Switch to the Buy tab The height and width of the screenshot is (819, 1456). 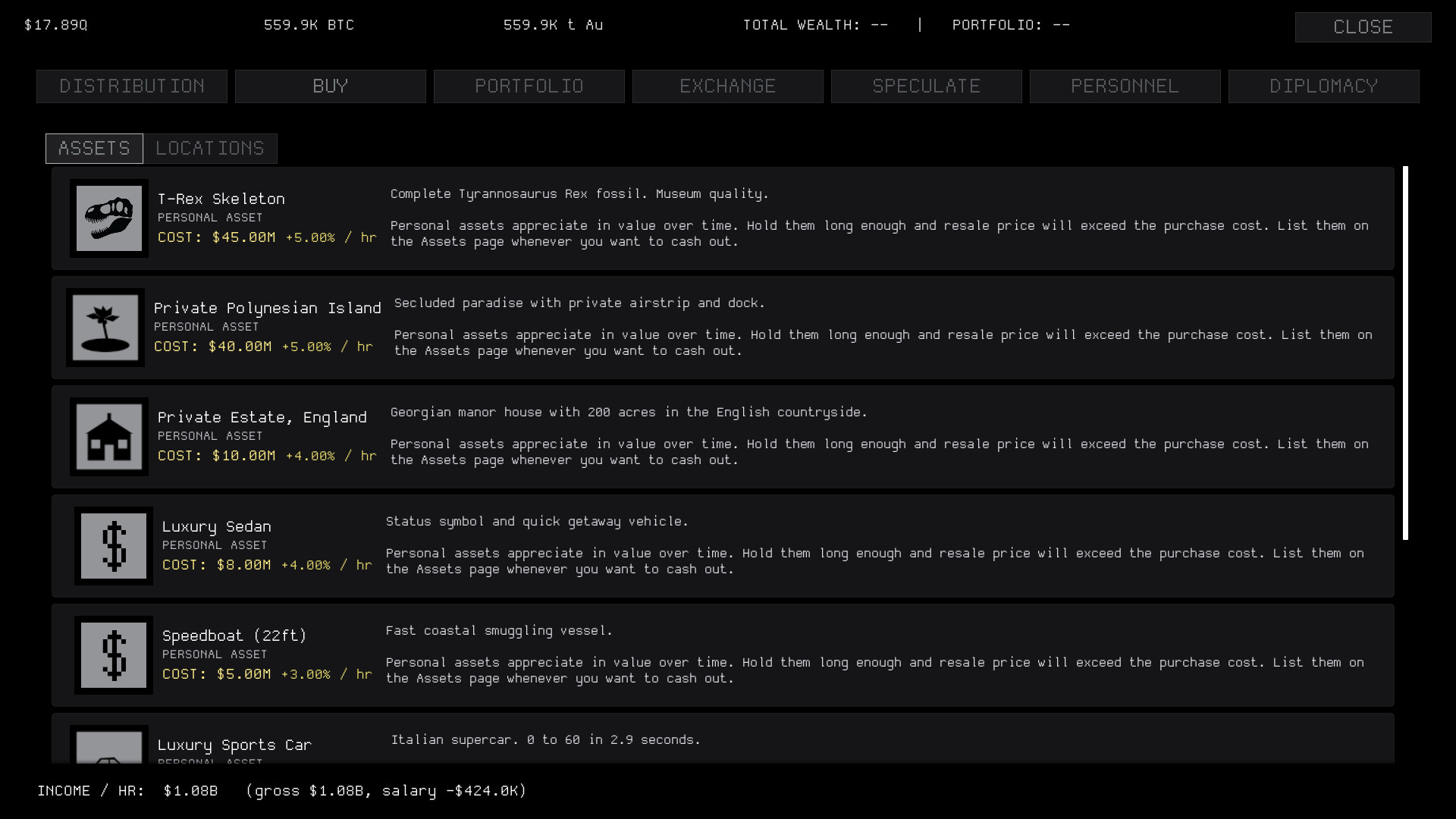click(331, 86)
